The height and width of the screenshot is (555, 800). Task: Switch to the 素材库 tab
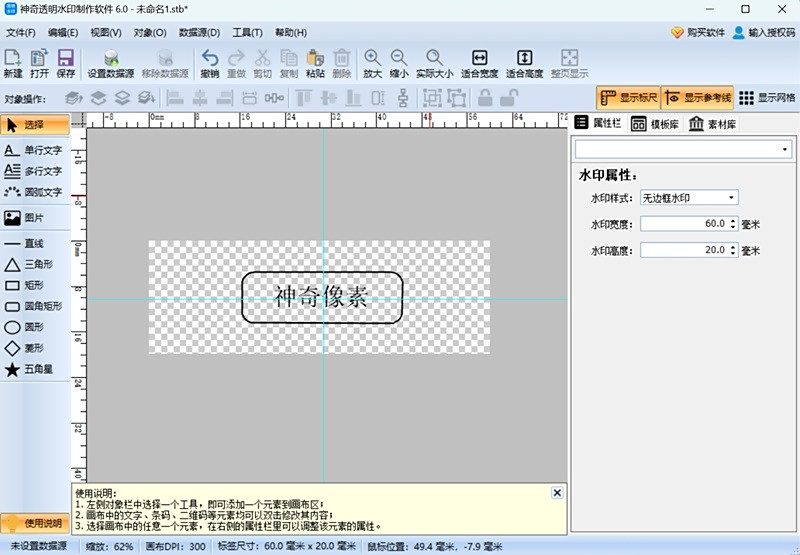712,124
